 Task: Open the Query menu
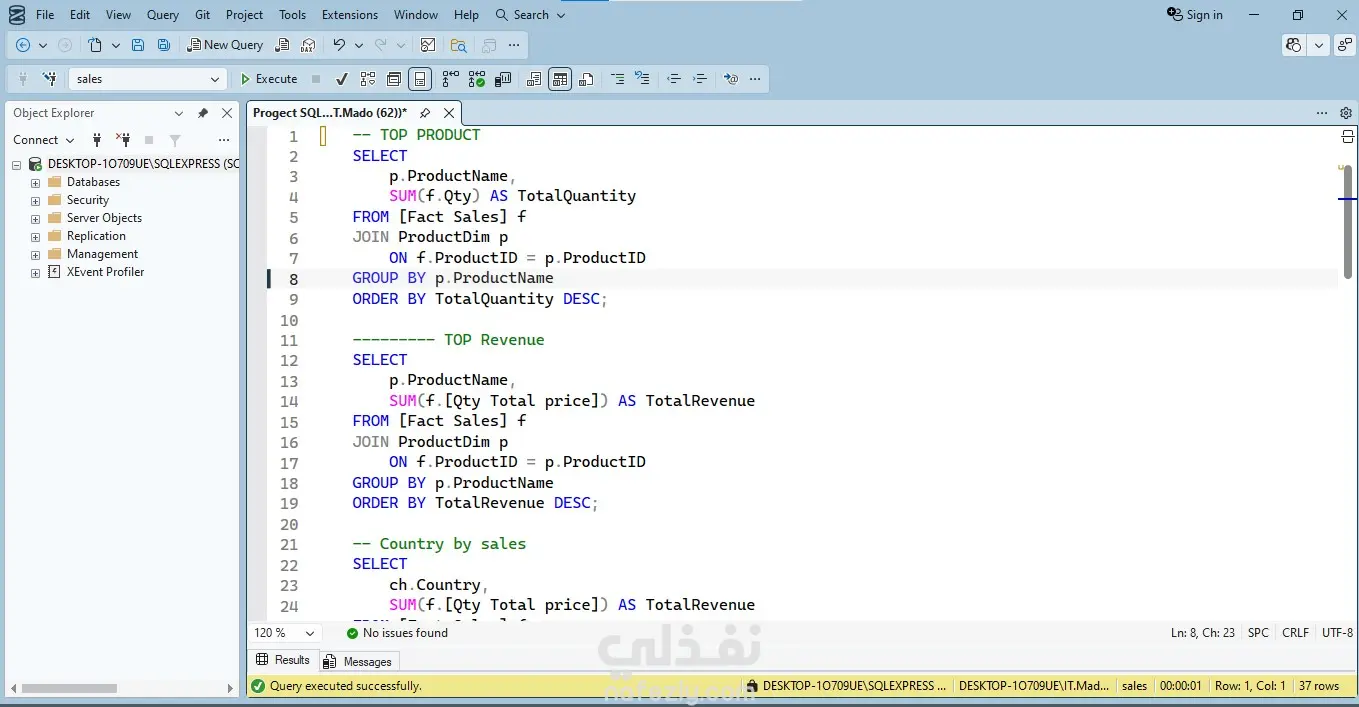click(163, 15)
